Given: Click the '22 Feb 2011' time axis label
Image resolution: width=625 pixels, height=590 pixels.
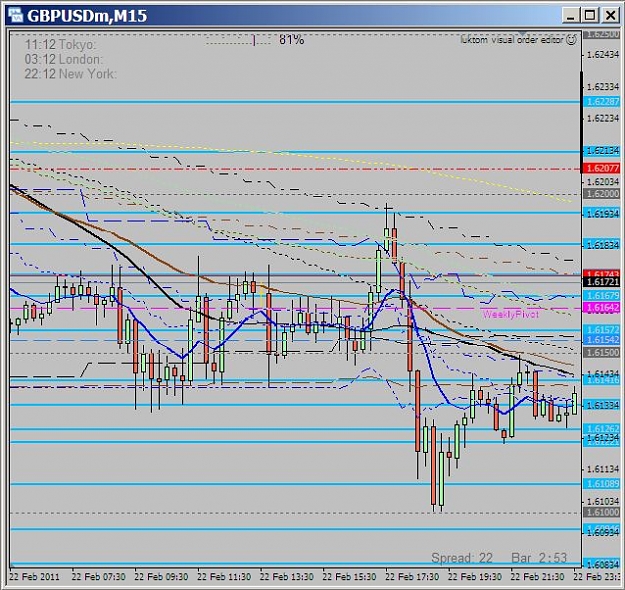Looking at the screenshot, I should pyautogui.click(x=34, y=577).
